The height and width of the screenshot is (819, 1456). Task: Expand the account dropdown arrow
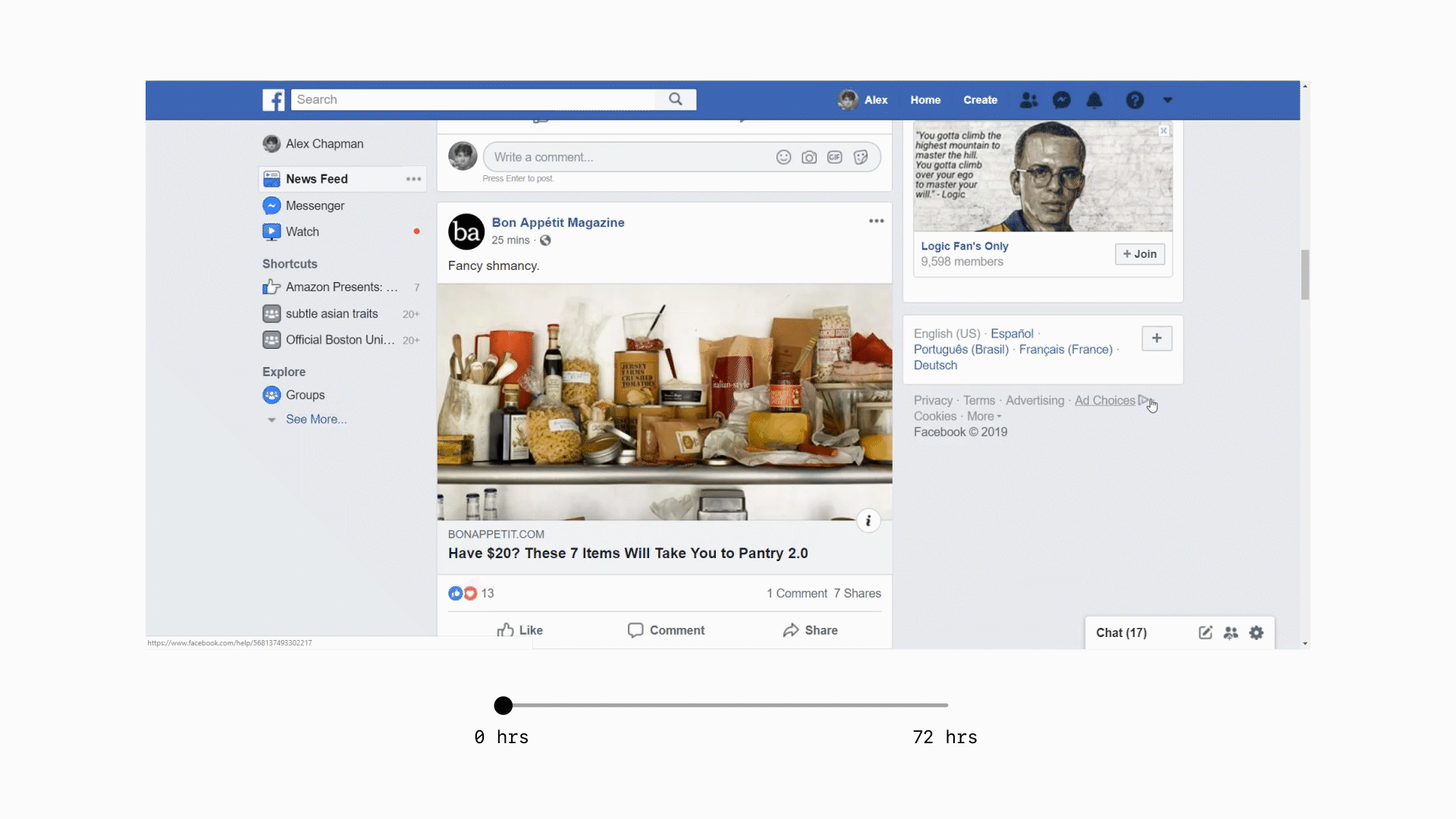click(1168, 100)
